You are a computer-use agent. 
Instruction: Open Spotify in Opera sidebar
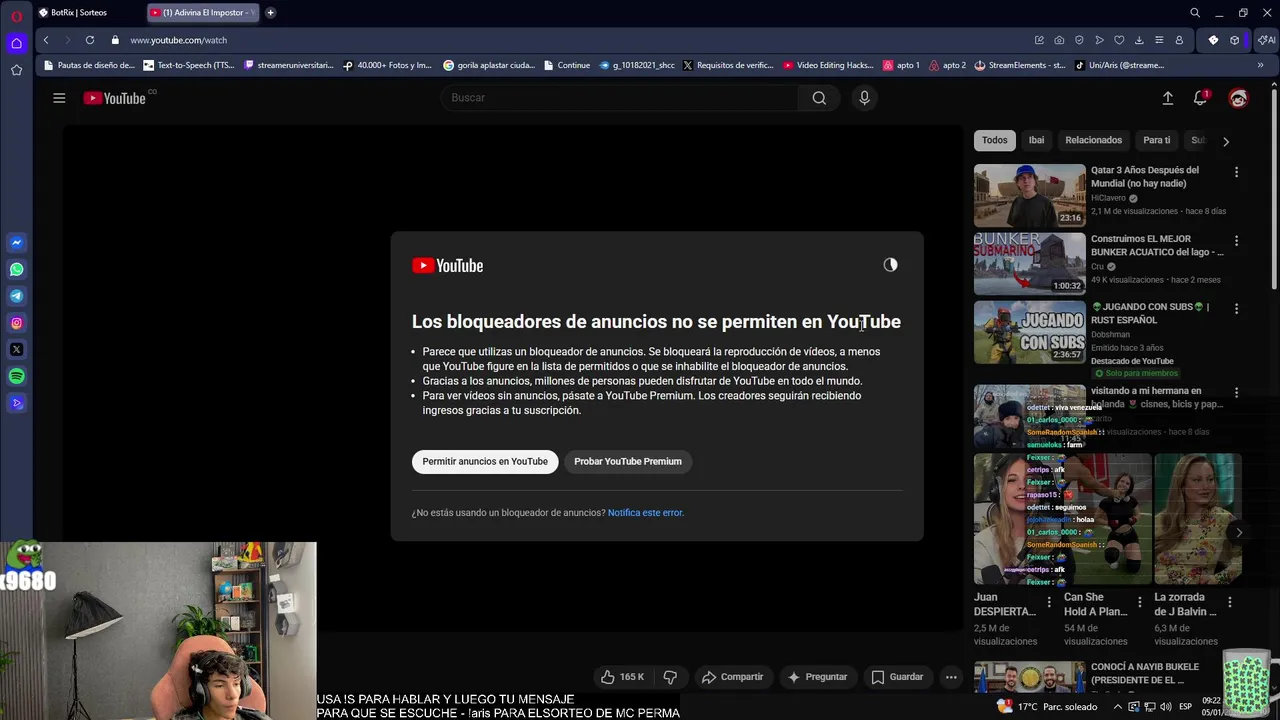tap(16, 377)
